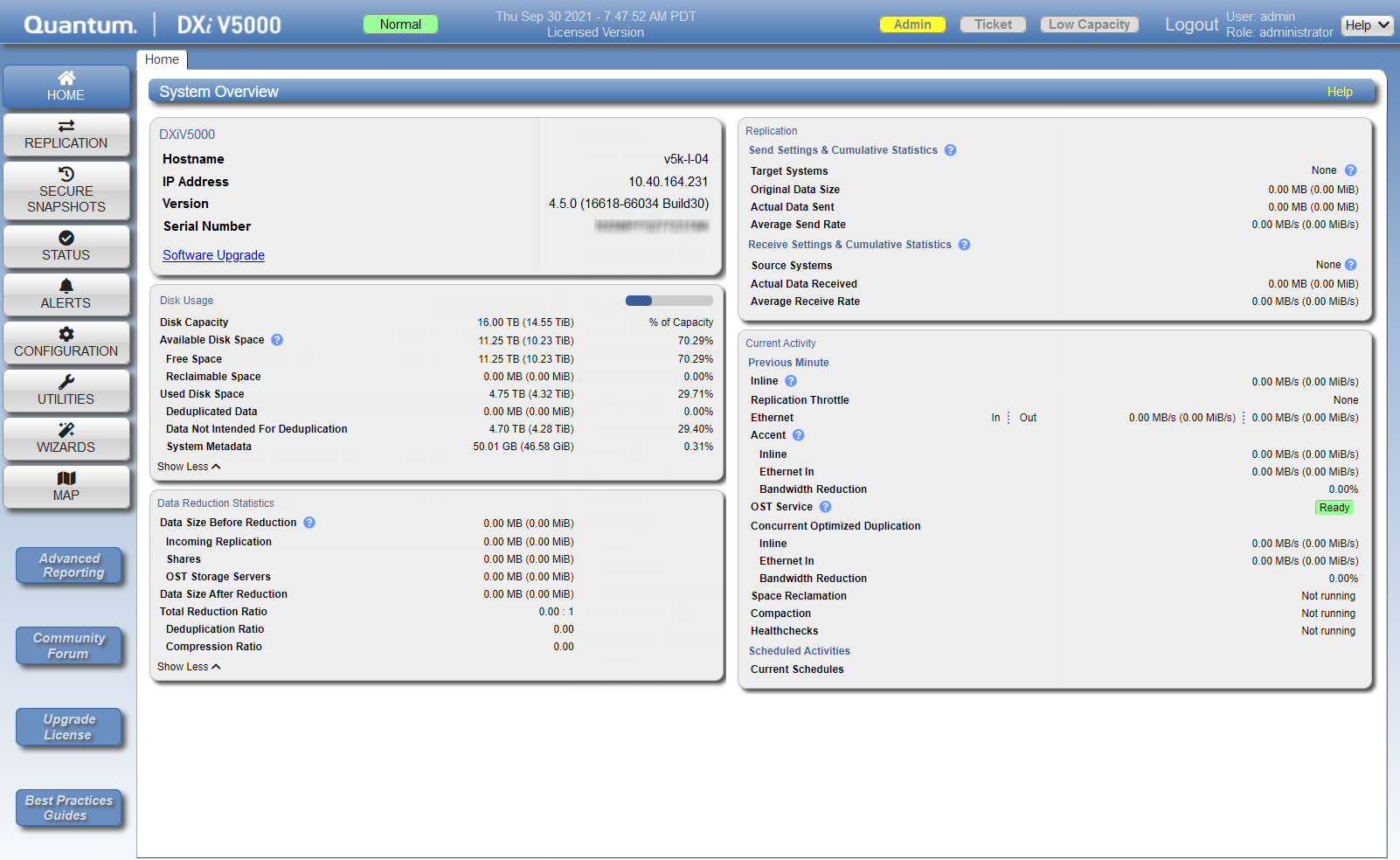Open Alerts using the bell icon
This screenshot has width=1400, height=860.
point(66,287)
